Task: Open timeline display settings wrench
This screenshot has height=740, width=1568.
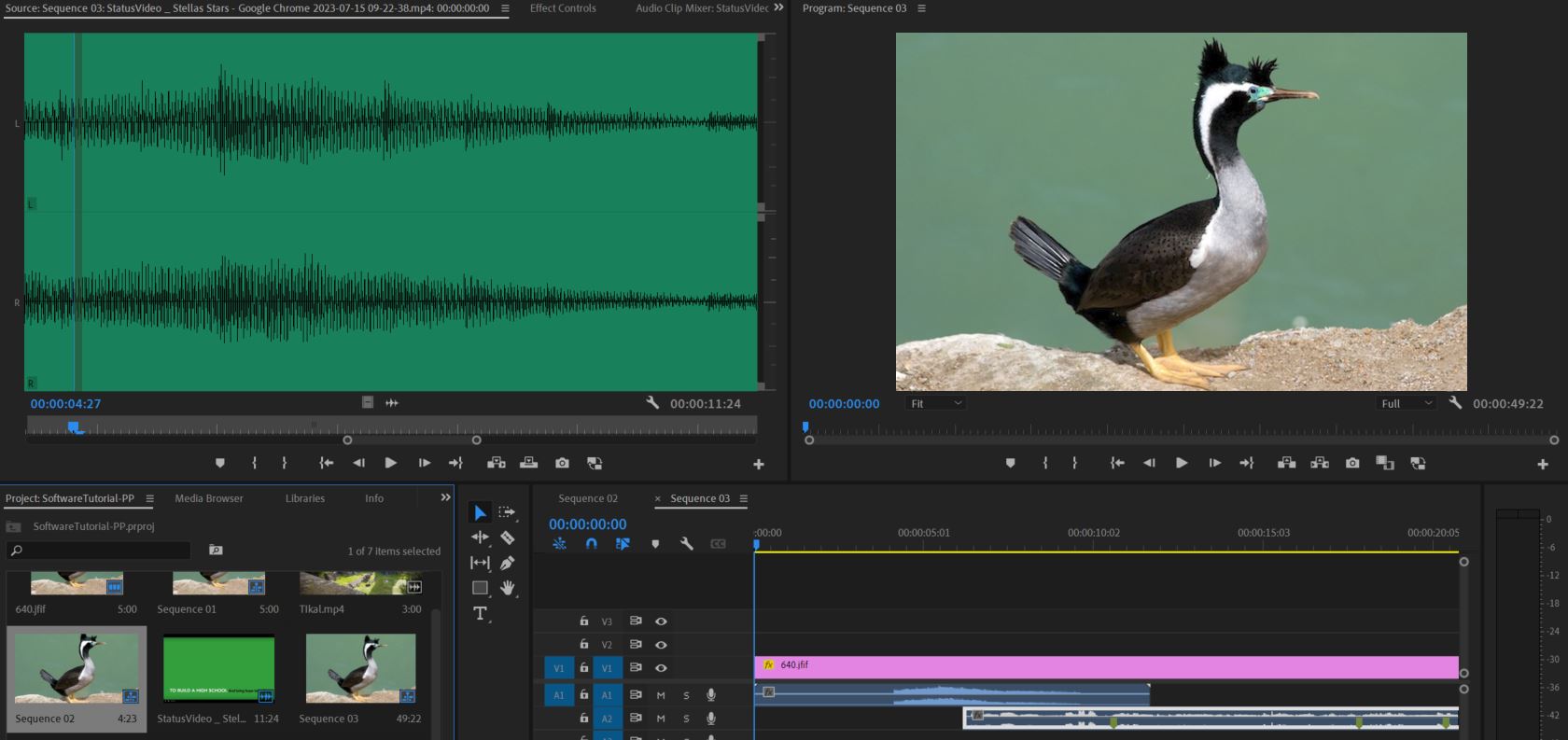Action: pyautogui.click(x=686, y=544)
